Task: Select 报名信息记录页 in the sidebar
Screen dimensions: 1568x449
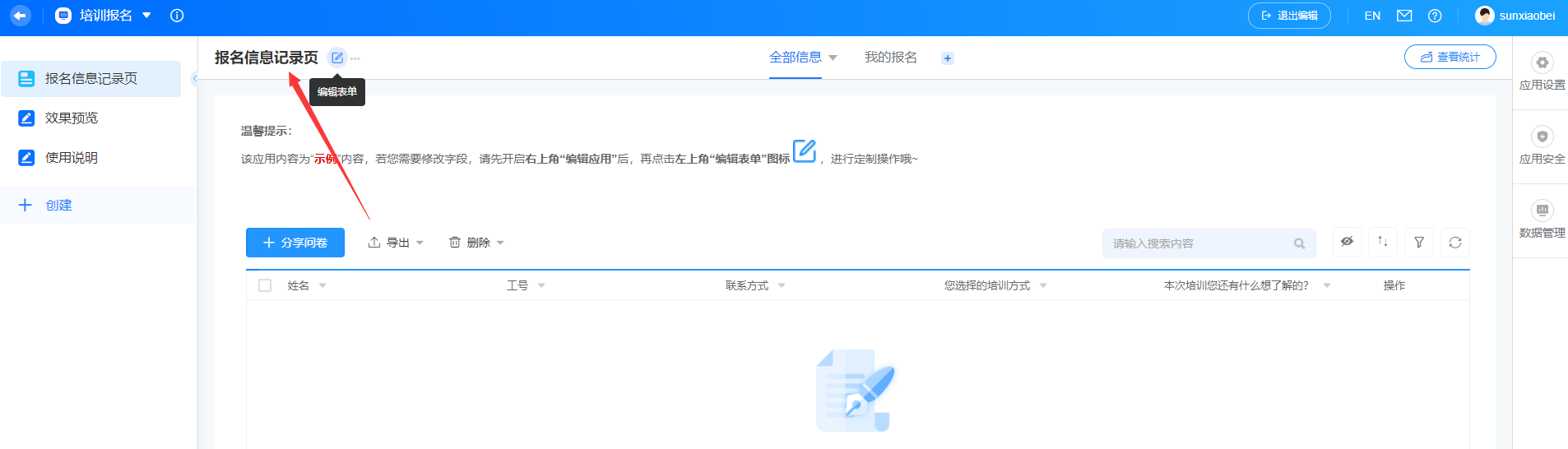Action: point(90,79)
